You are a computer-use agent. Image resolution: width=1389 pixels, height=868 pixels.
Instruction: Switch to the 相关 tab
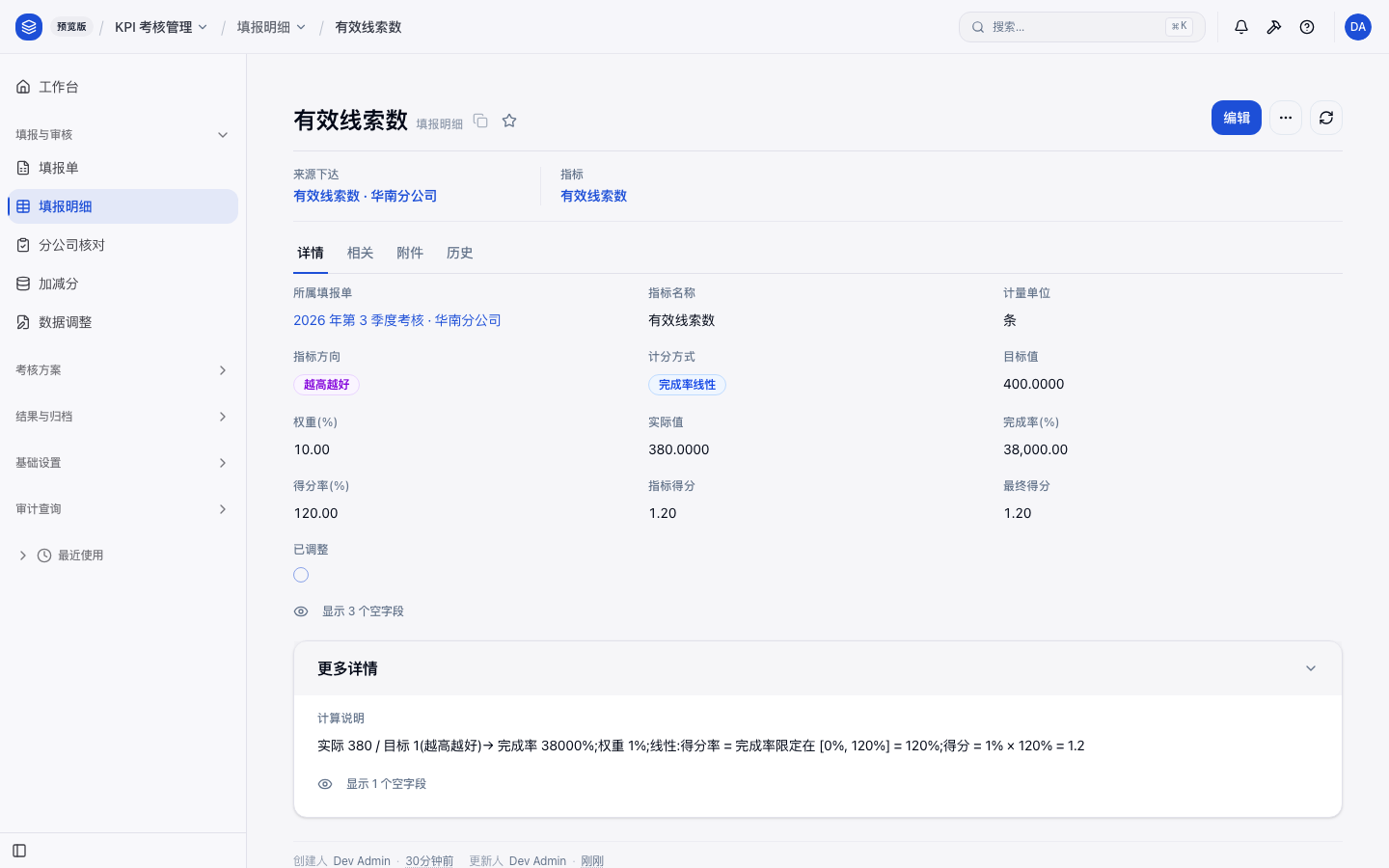[x=360, y=253]
